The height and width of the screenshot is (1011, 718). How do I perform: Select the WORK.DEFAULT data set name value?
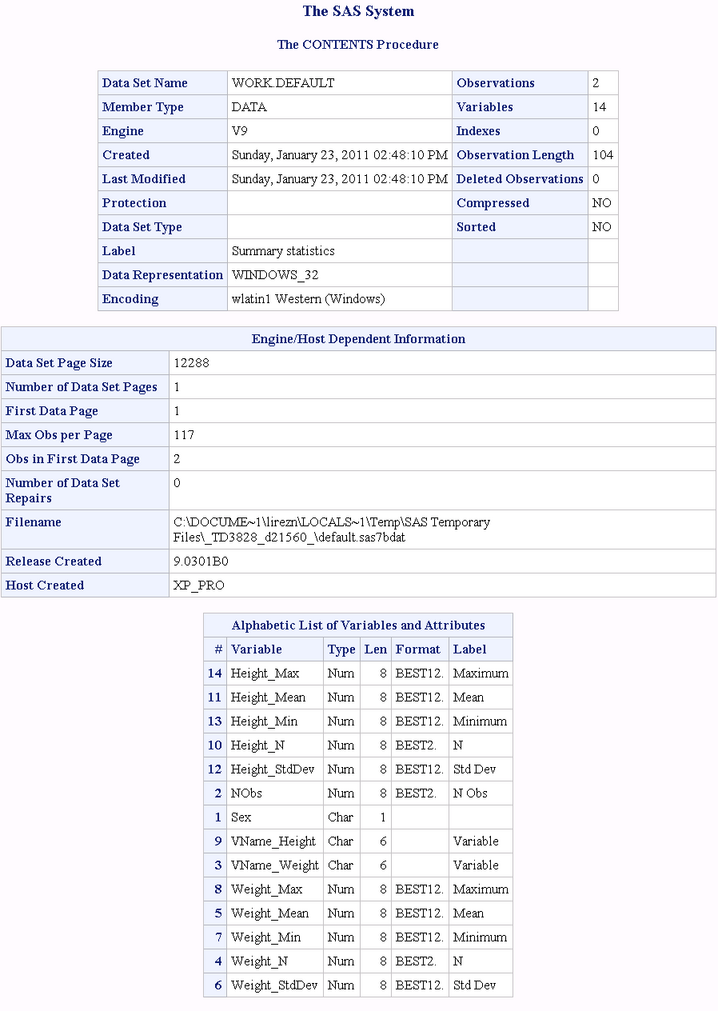point(282,83)
